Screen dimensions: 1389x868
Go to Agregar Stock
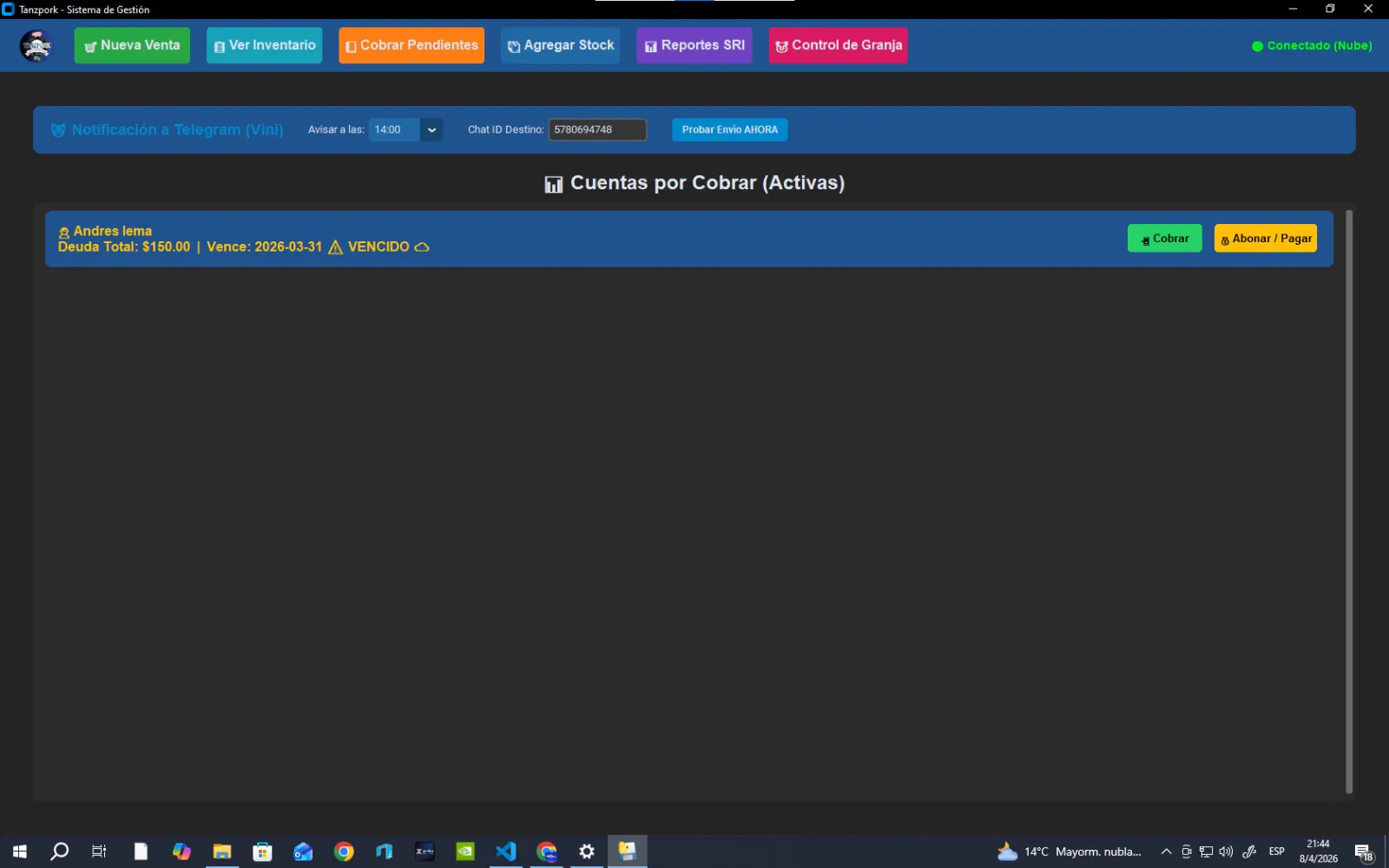(x=560, y=46)
